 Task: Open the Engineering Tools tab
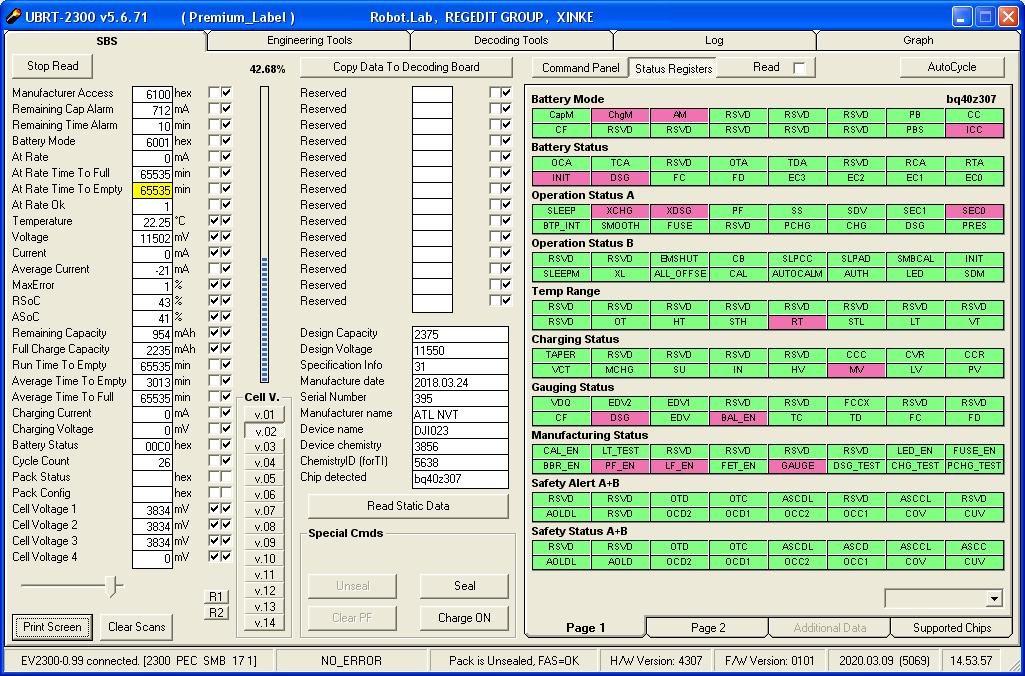pos(309,41)
